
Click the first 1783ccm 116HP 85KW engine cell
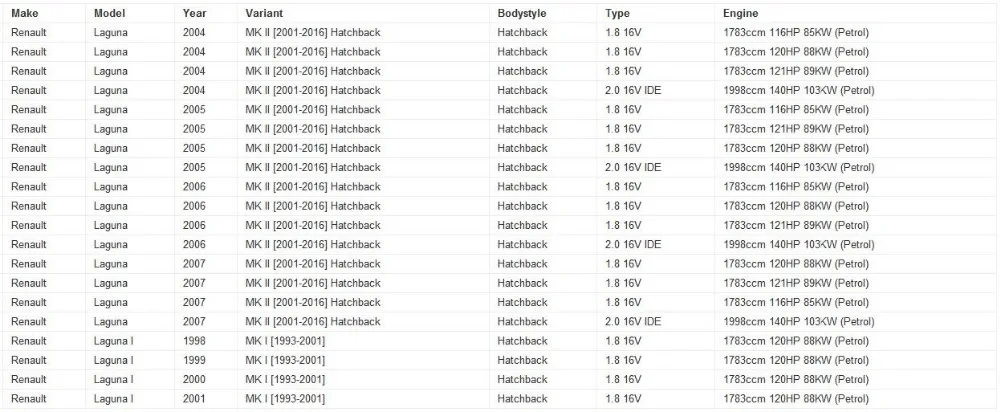click(x=796, y=33)
